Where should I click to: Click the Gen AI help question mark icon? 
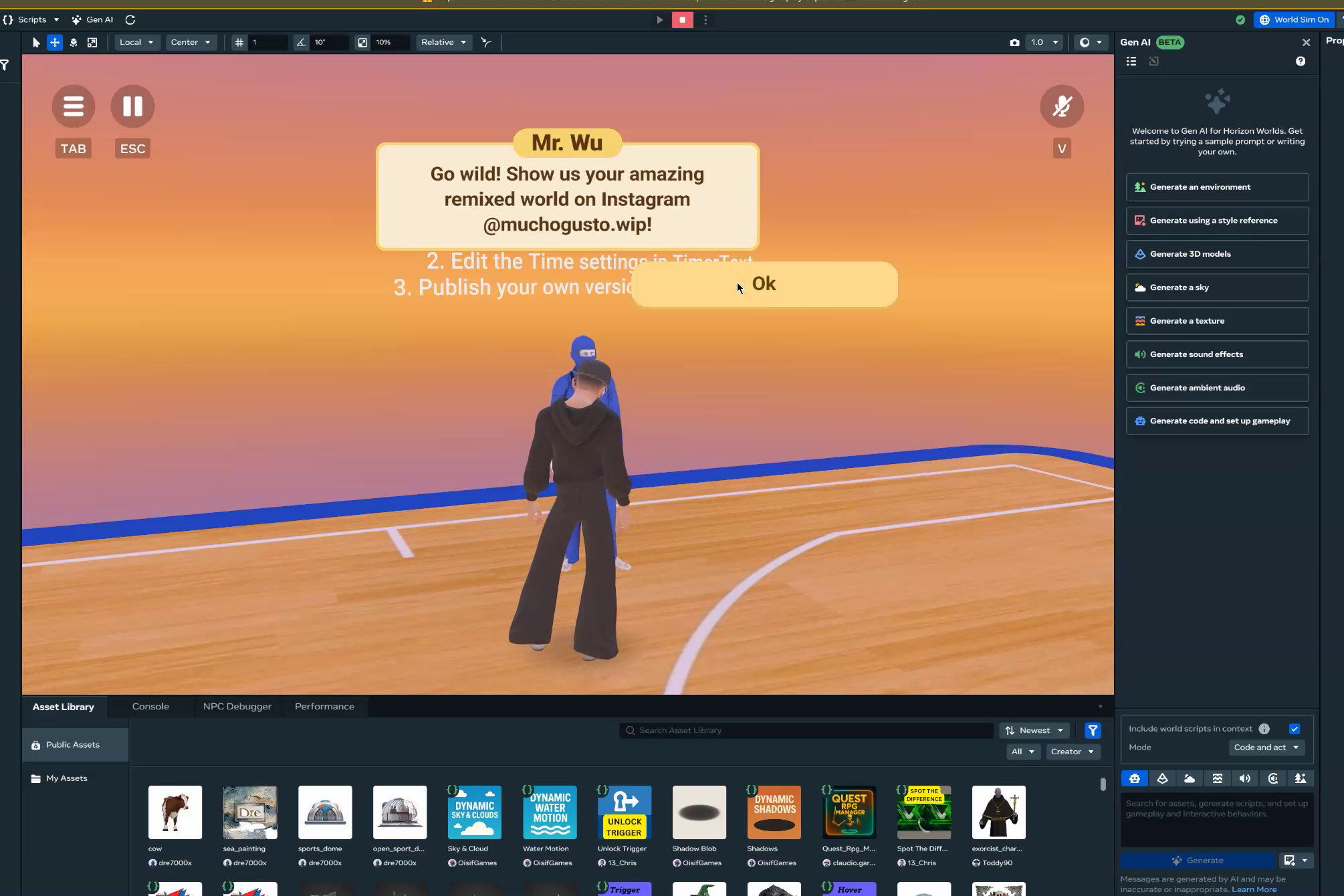[1300, 62]
